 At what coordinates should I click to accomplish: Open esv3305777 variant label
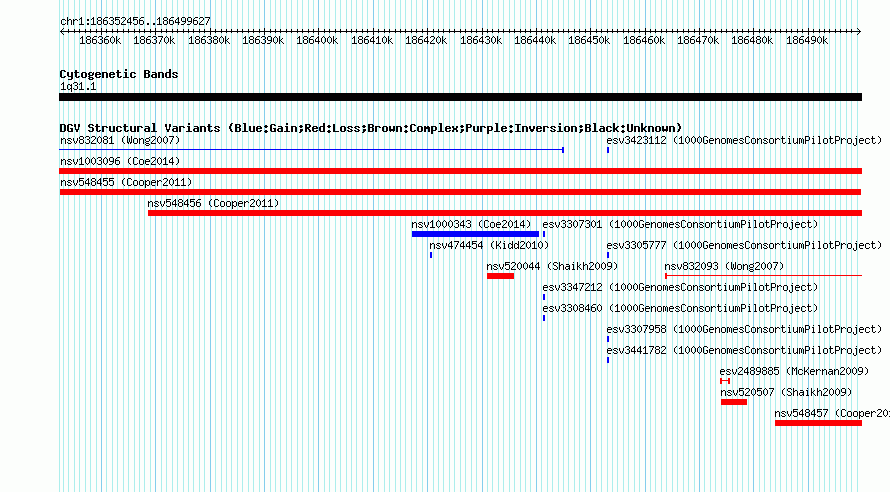pos(744,245)
